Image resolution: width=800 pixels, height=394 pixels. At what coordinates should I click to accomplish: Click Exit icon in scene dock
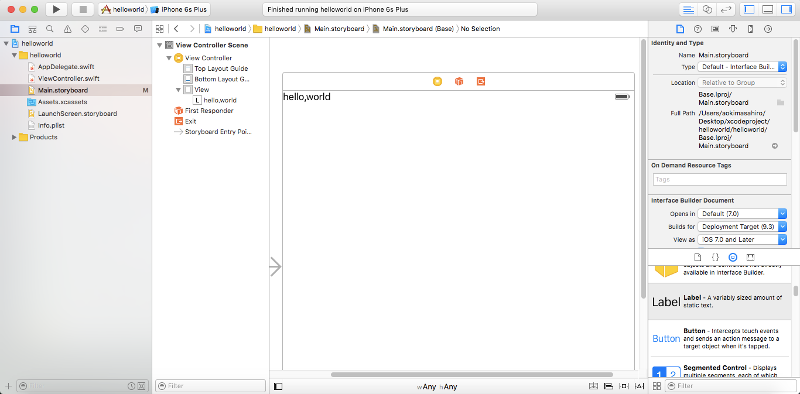481,81
